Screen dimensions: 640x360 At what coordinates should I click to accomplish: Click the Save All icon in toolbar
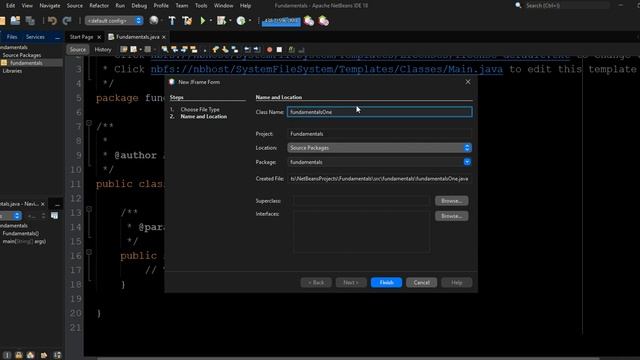tap(30, 21)
